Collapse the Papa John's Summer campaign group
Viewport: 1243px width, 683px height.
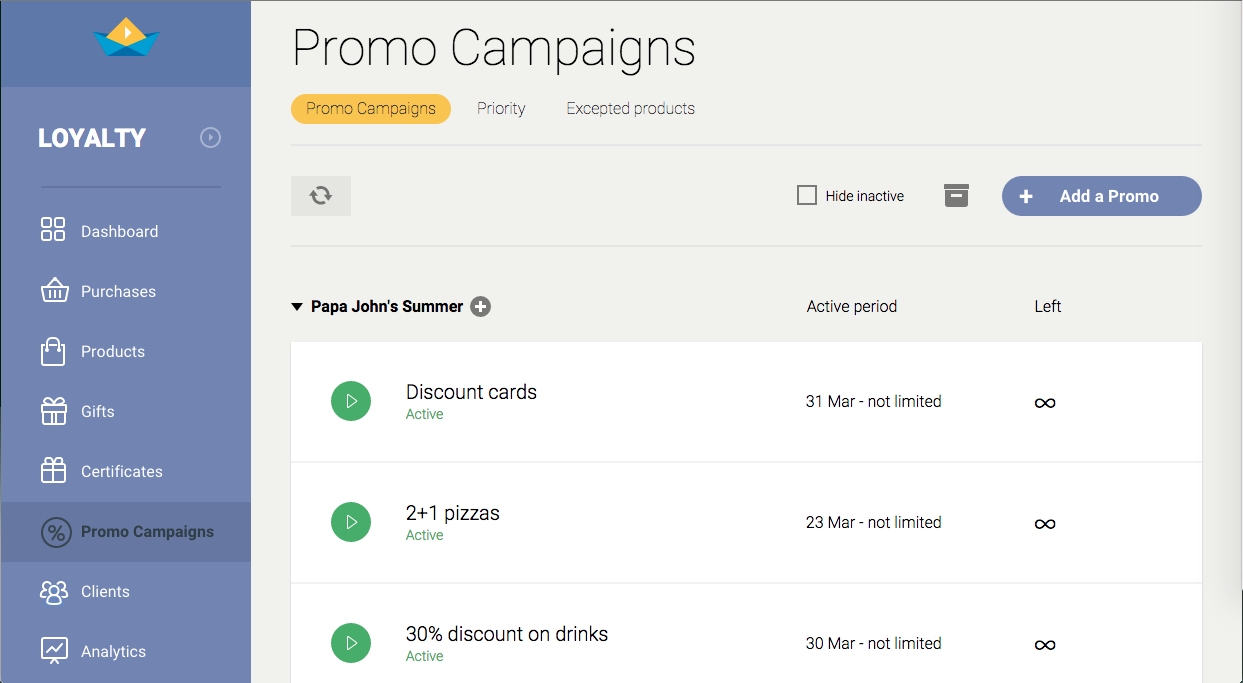tap(296, 306)
